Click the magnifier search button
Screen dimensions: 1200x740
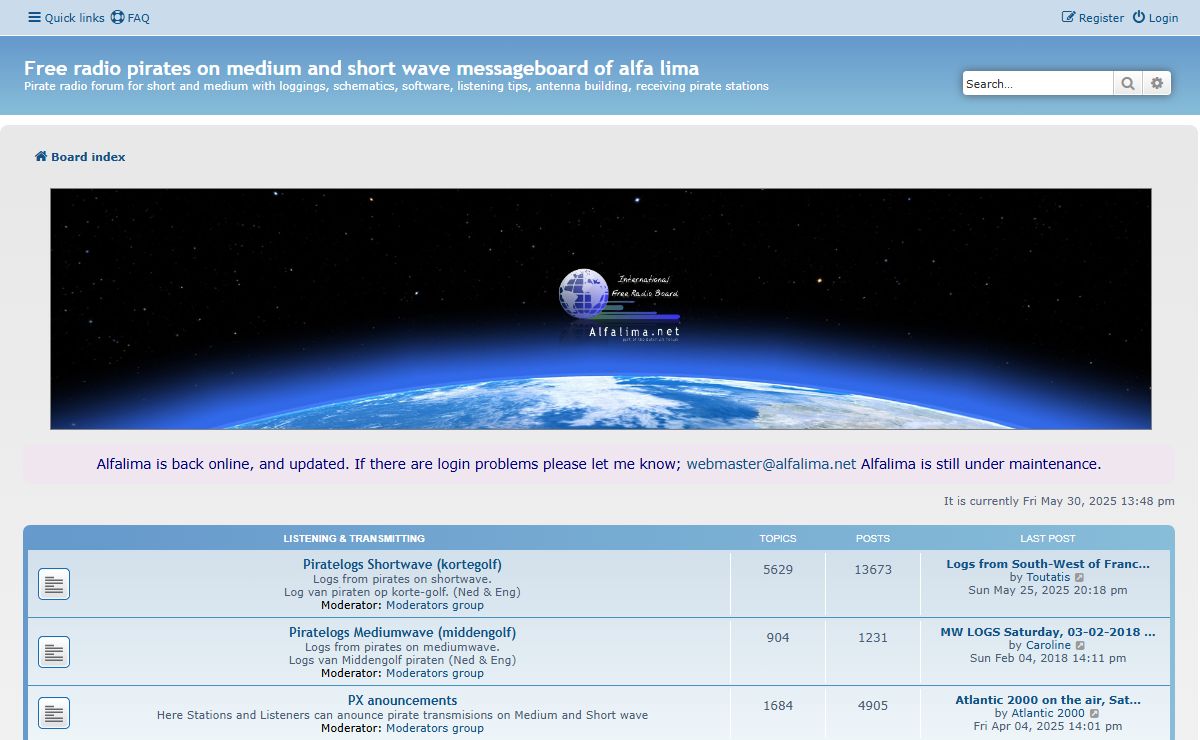[1128, 84]
